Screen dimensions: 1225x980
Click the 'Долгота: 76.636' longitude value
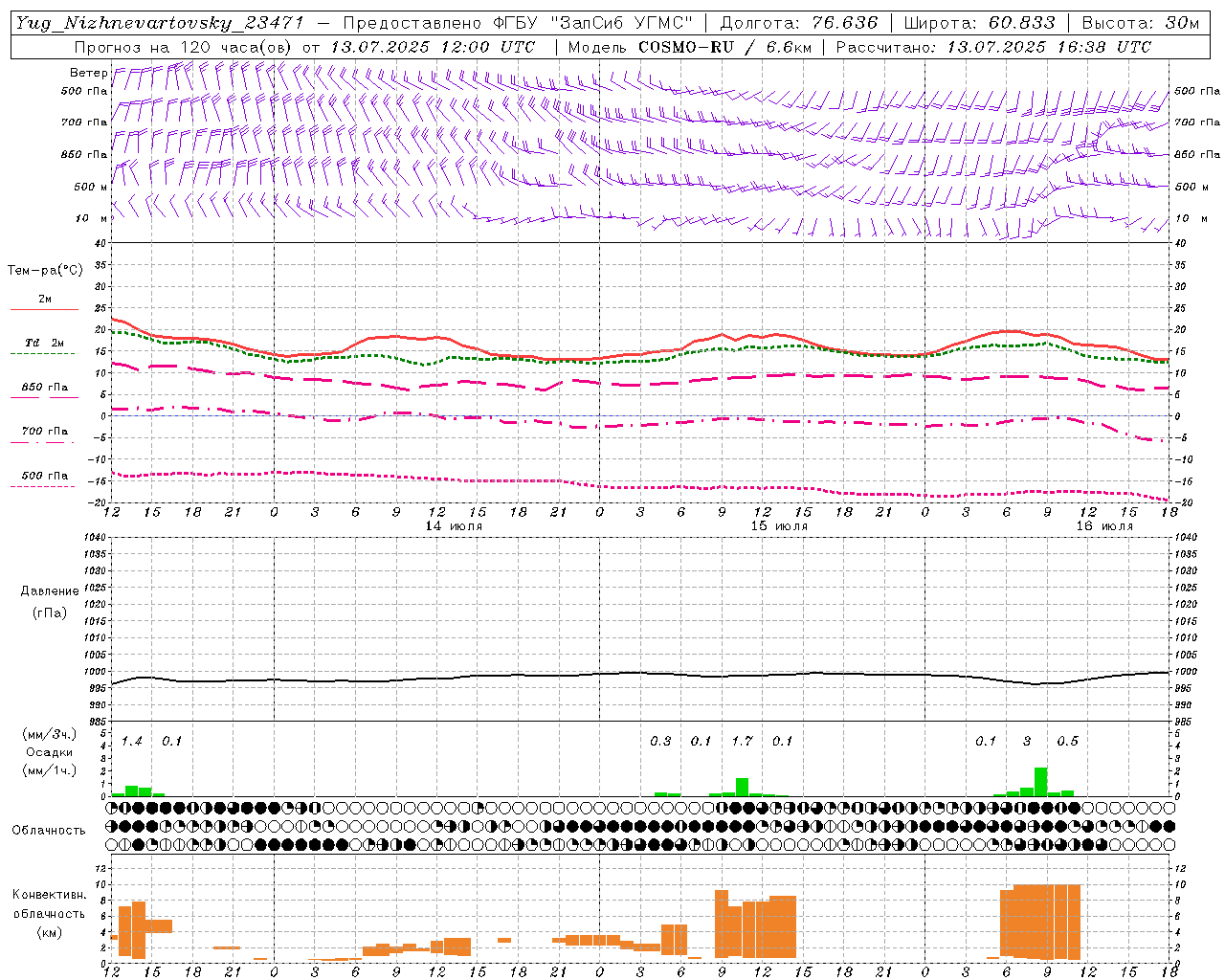[x=798, y=23]
